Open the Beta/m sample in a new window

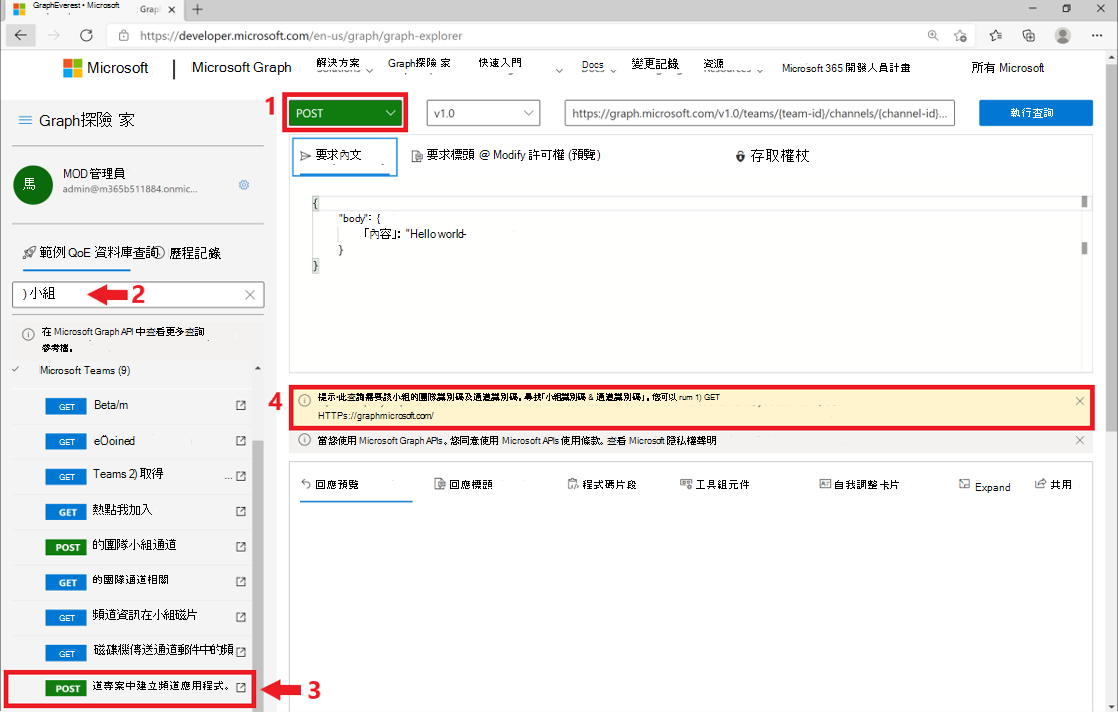coord(240,406)
